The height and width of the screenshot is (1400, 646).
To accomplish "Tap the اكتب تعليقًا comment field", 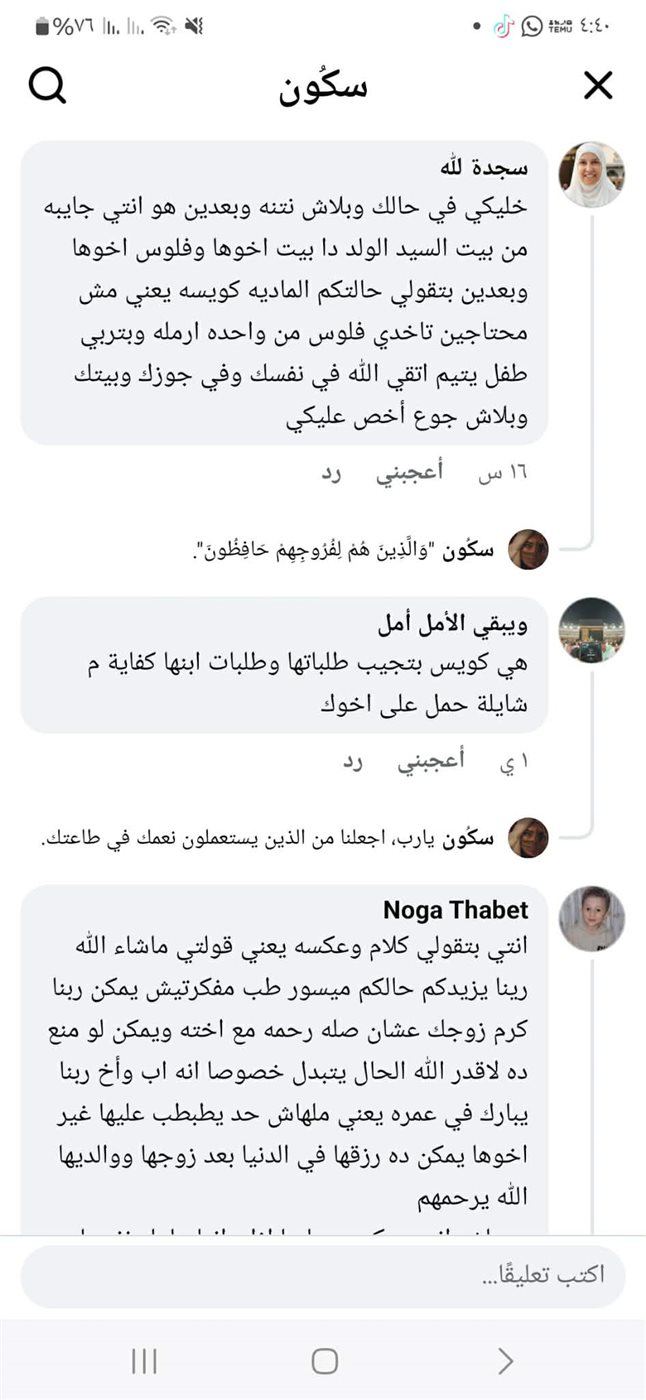I will (x=323, y=1276).
